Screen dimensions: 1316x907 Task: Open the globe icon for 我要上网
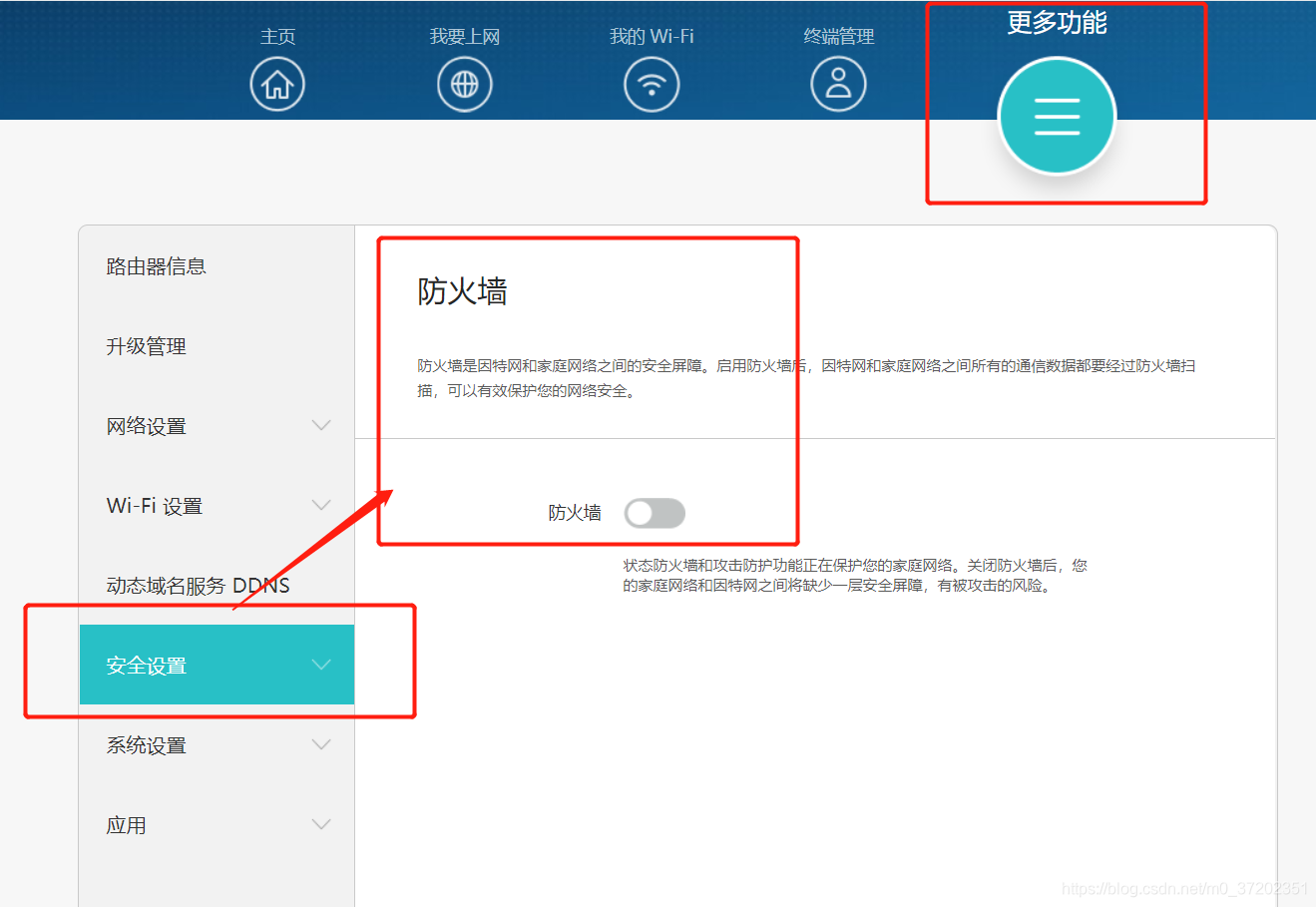coord(465,85)
